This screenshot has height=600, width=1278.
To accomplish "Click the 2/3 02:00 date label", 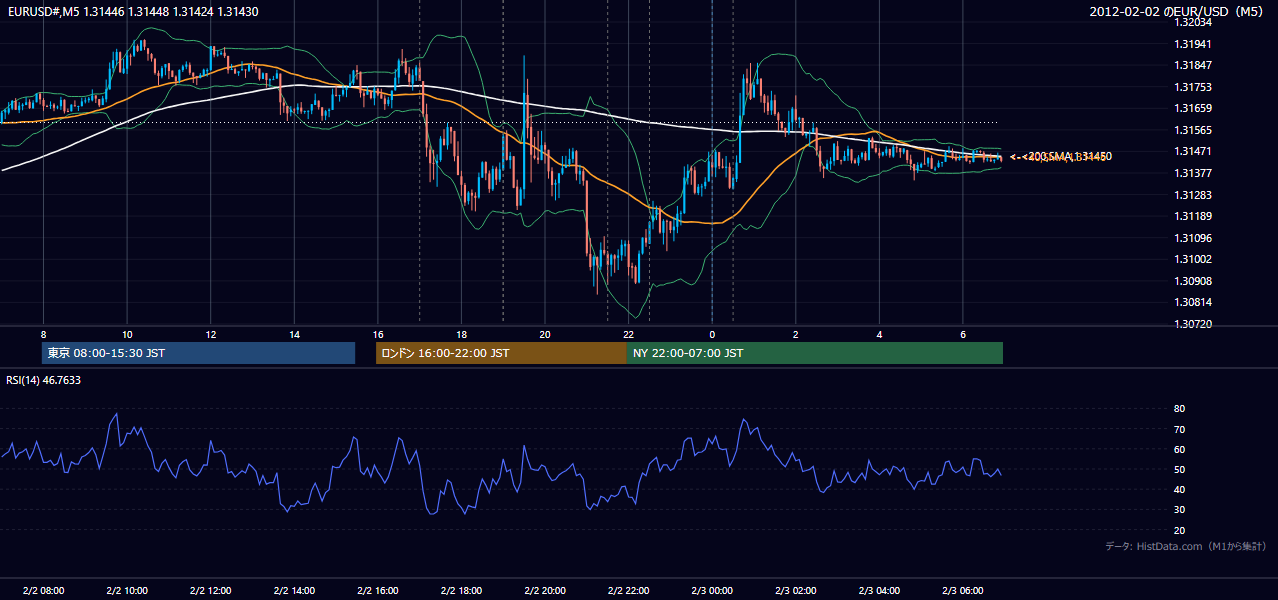I will 795,590.
